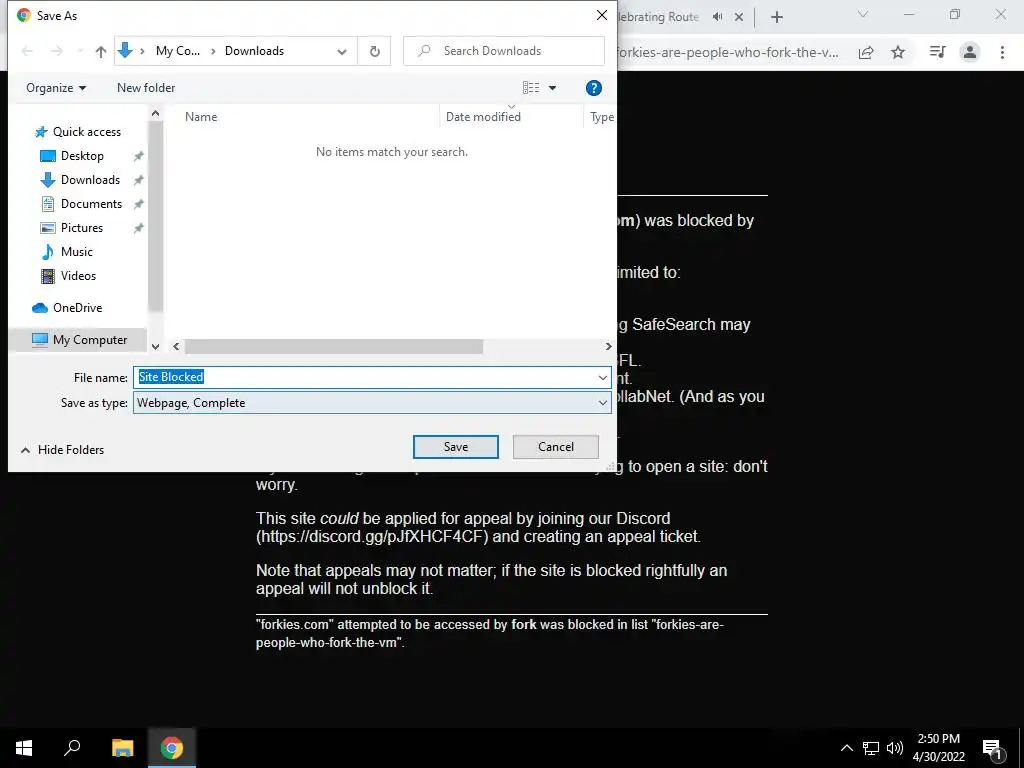Image resolution: width=1024 pixels, height=768 pixels.
Task: Open Documents in the navigation pane
Action: tap(91, 204)
